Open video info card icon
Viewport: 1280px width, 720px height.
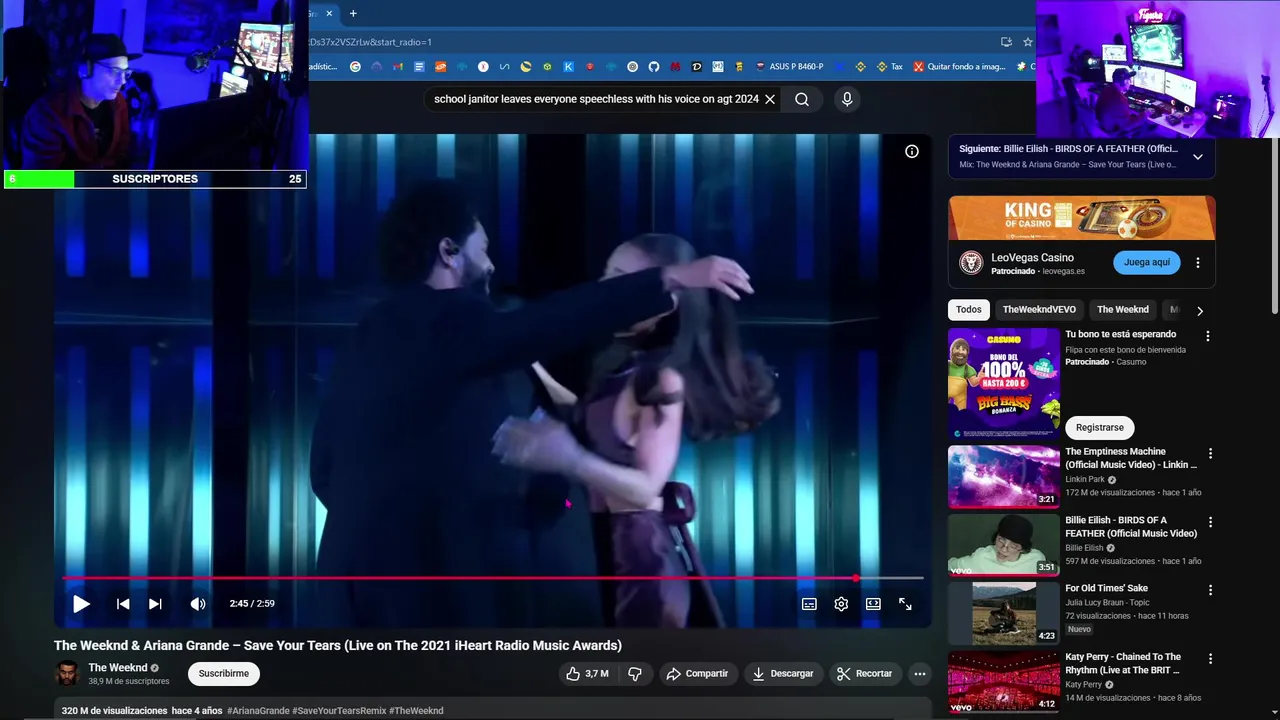tap(912, 151)
